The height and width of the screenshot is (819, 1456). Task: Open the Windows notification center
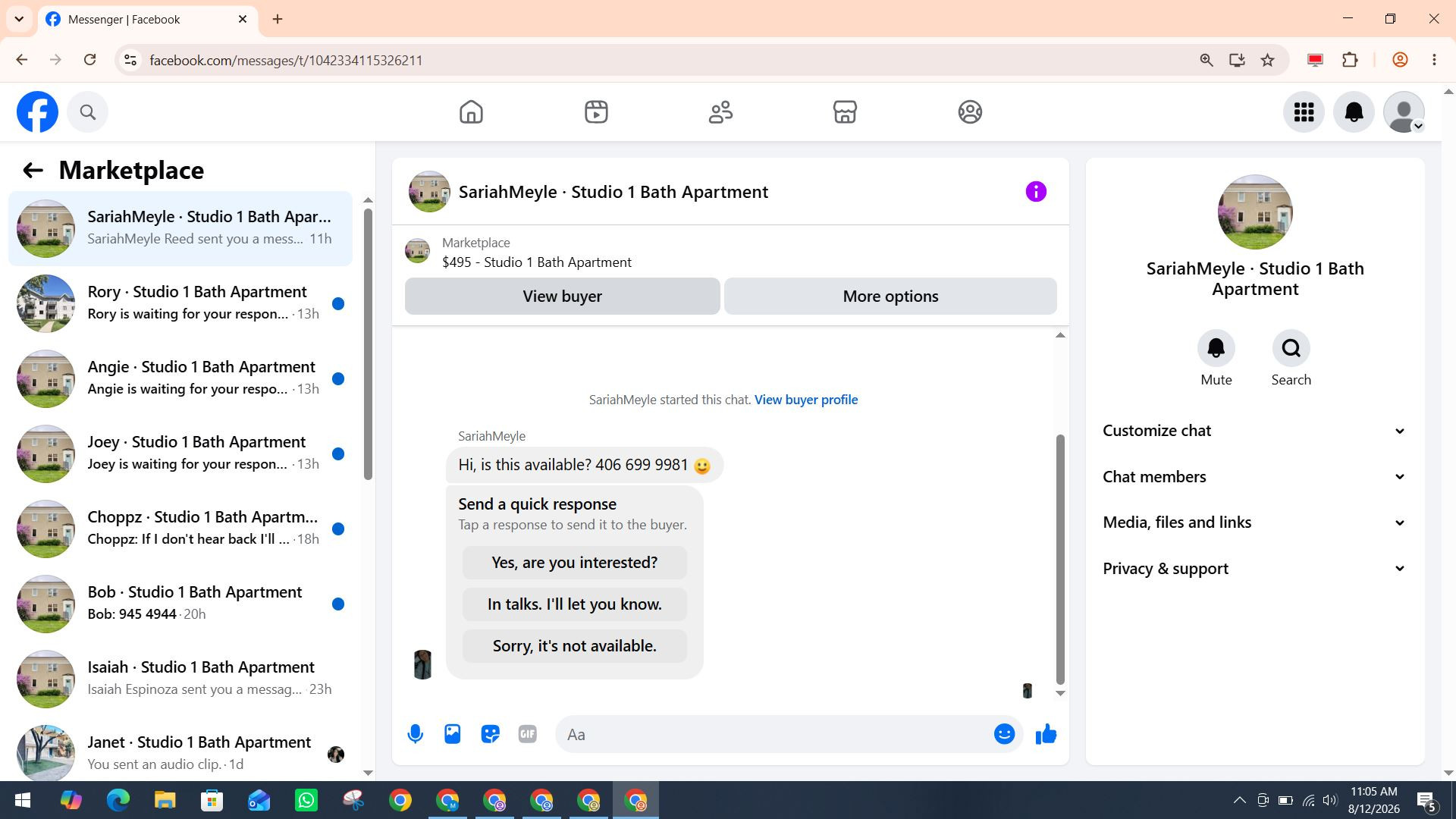(x=1426, y=800)
